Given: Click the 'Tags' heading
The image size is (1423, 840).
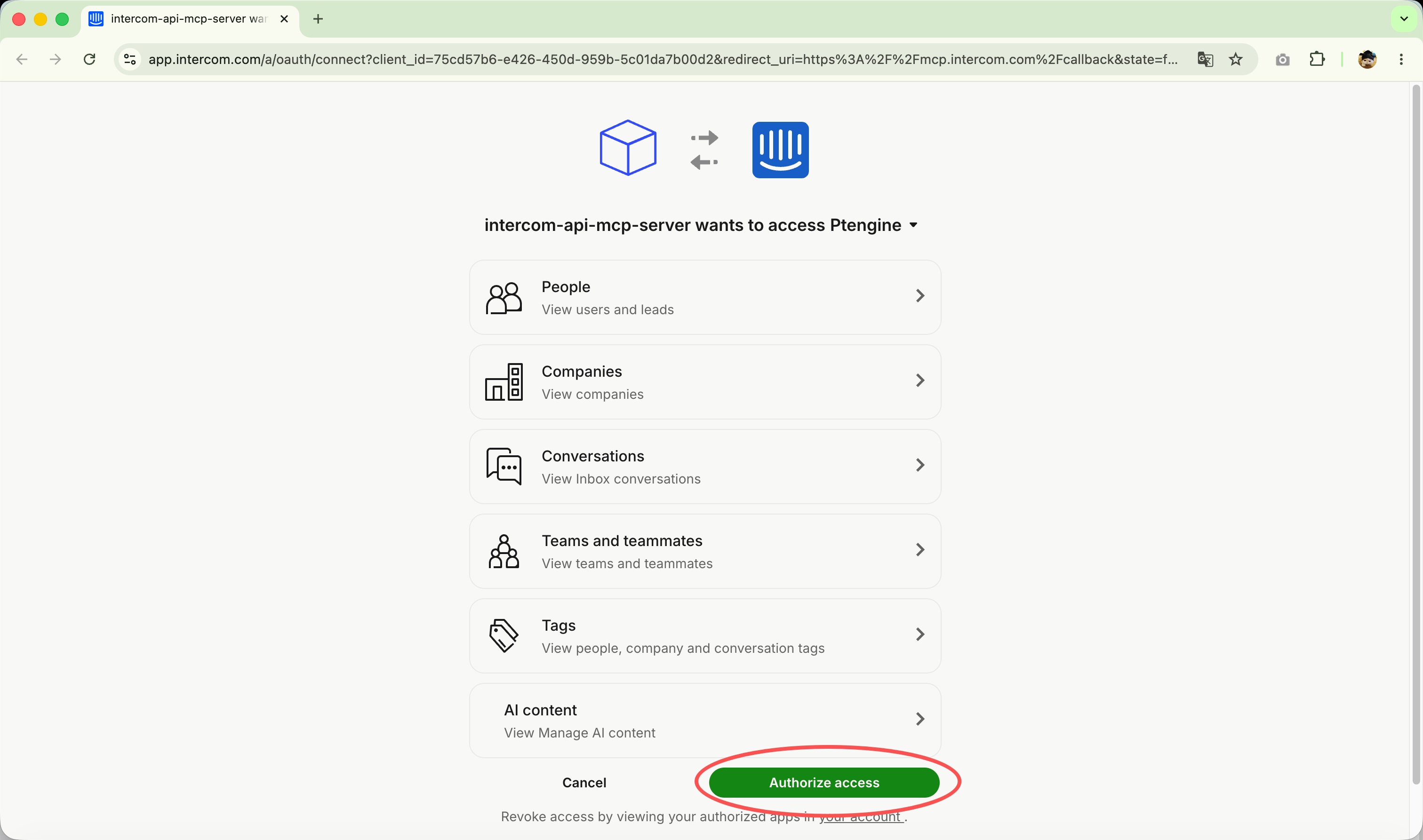Looking at the screenshot, I should pyautogui.click(x=558, y=626).
